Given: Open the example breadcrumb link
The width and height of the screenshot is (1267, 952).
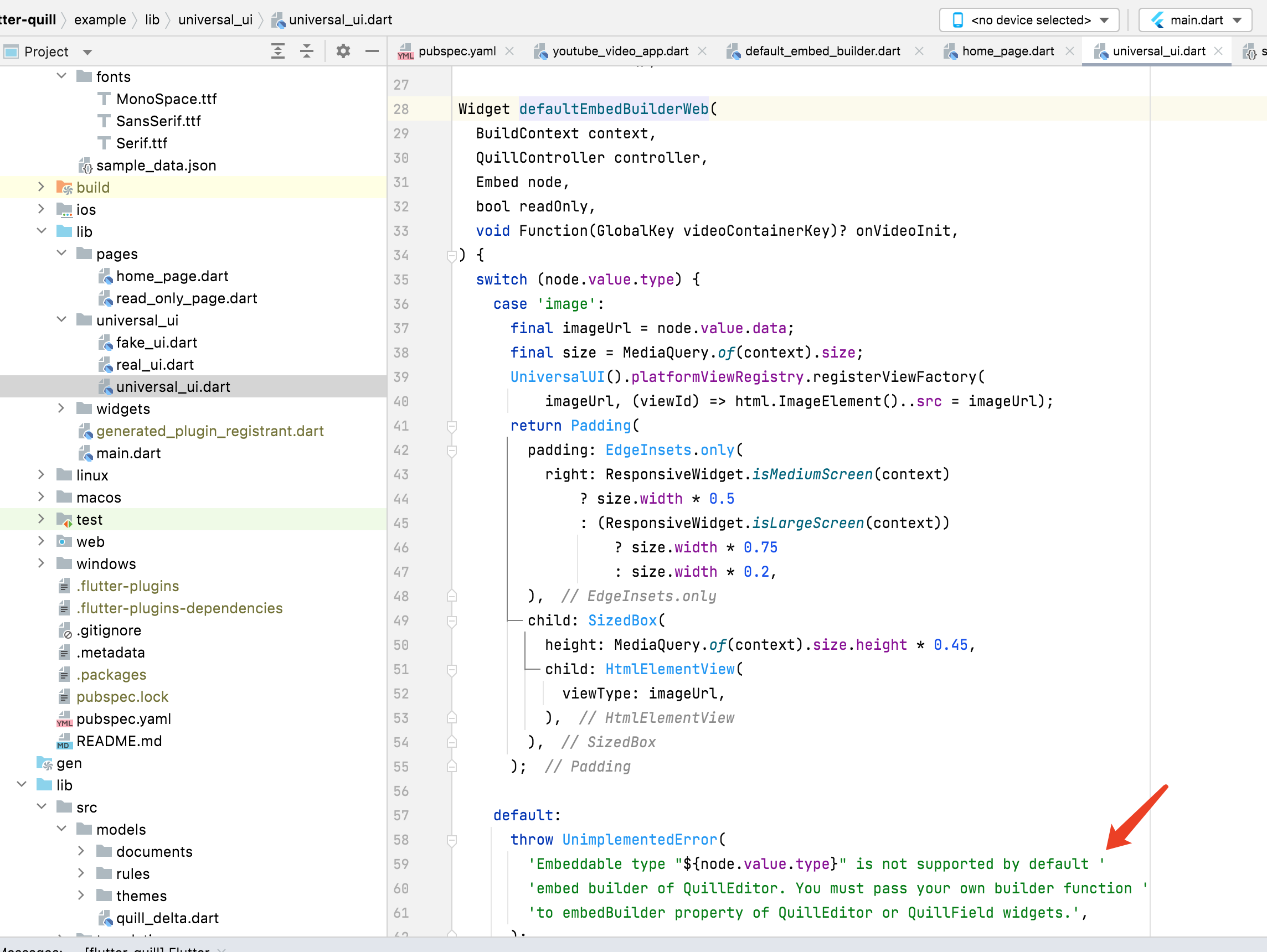Looking at the screenshot, I should (100, 19).
